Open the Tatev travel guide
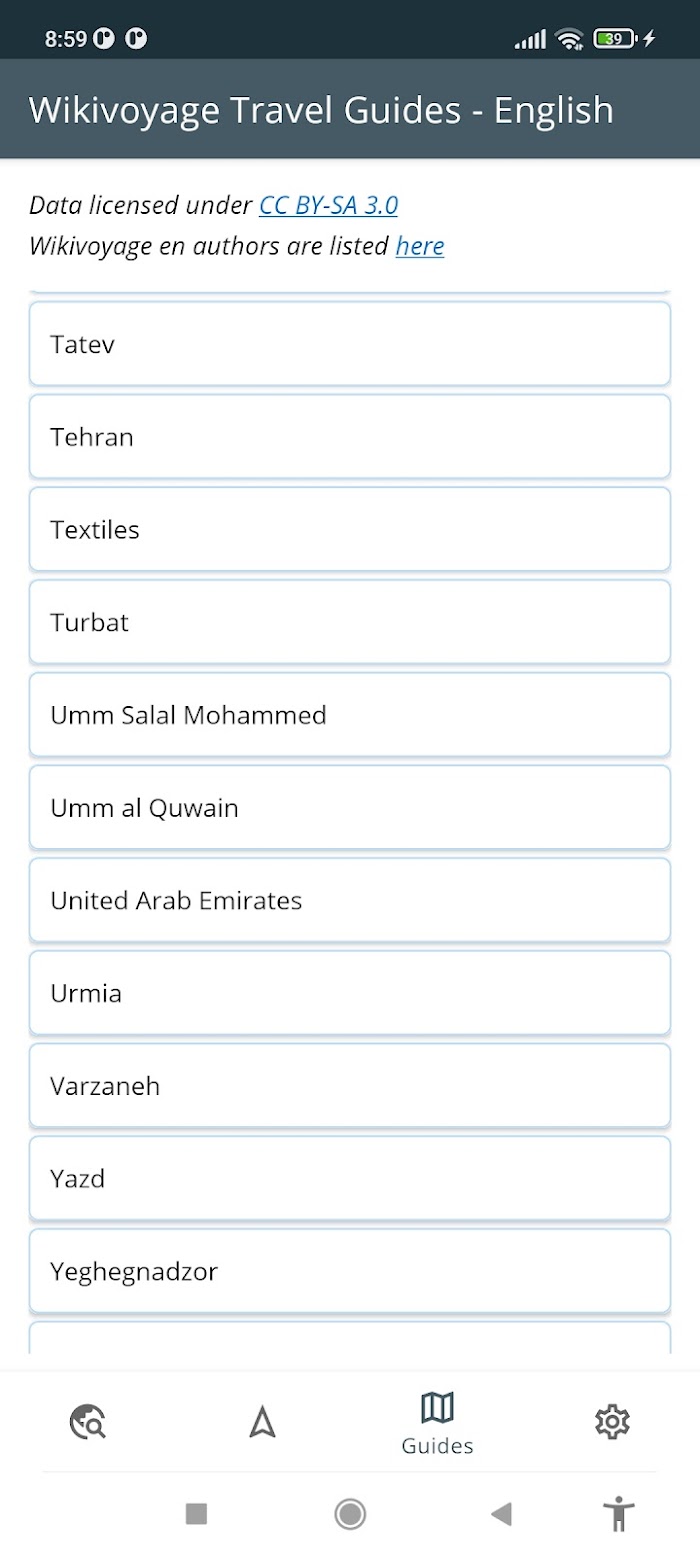Image resolution: width=700 pixels, height=1556 pixels. (350, 344)
